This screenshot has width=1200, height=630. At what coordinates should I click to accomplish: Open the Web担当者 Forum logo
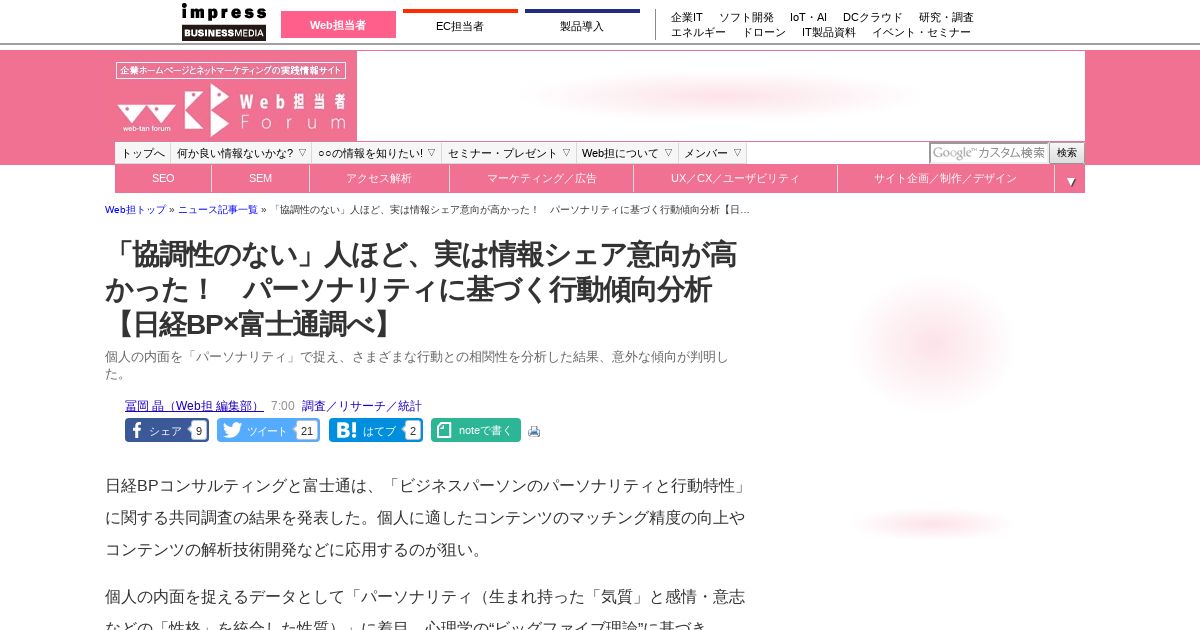(x=232, y=110)
